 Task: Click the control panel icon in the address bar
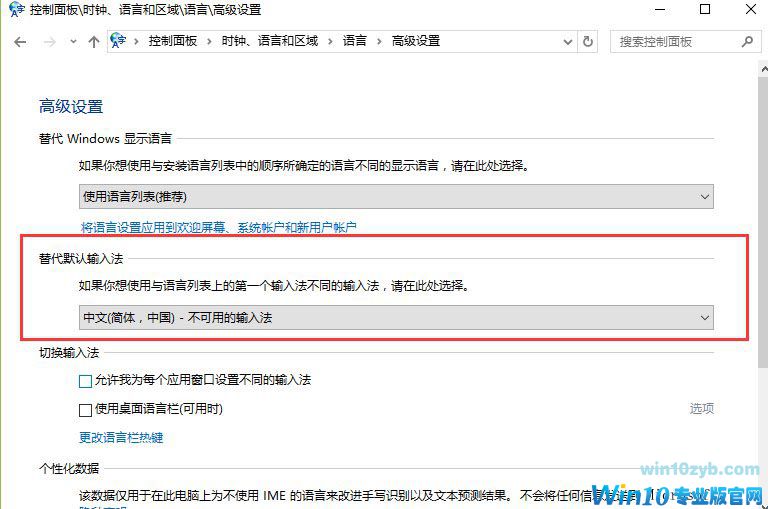coord(118,40)
